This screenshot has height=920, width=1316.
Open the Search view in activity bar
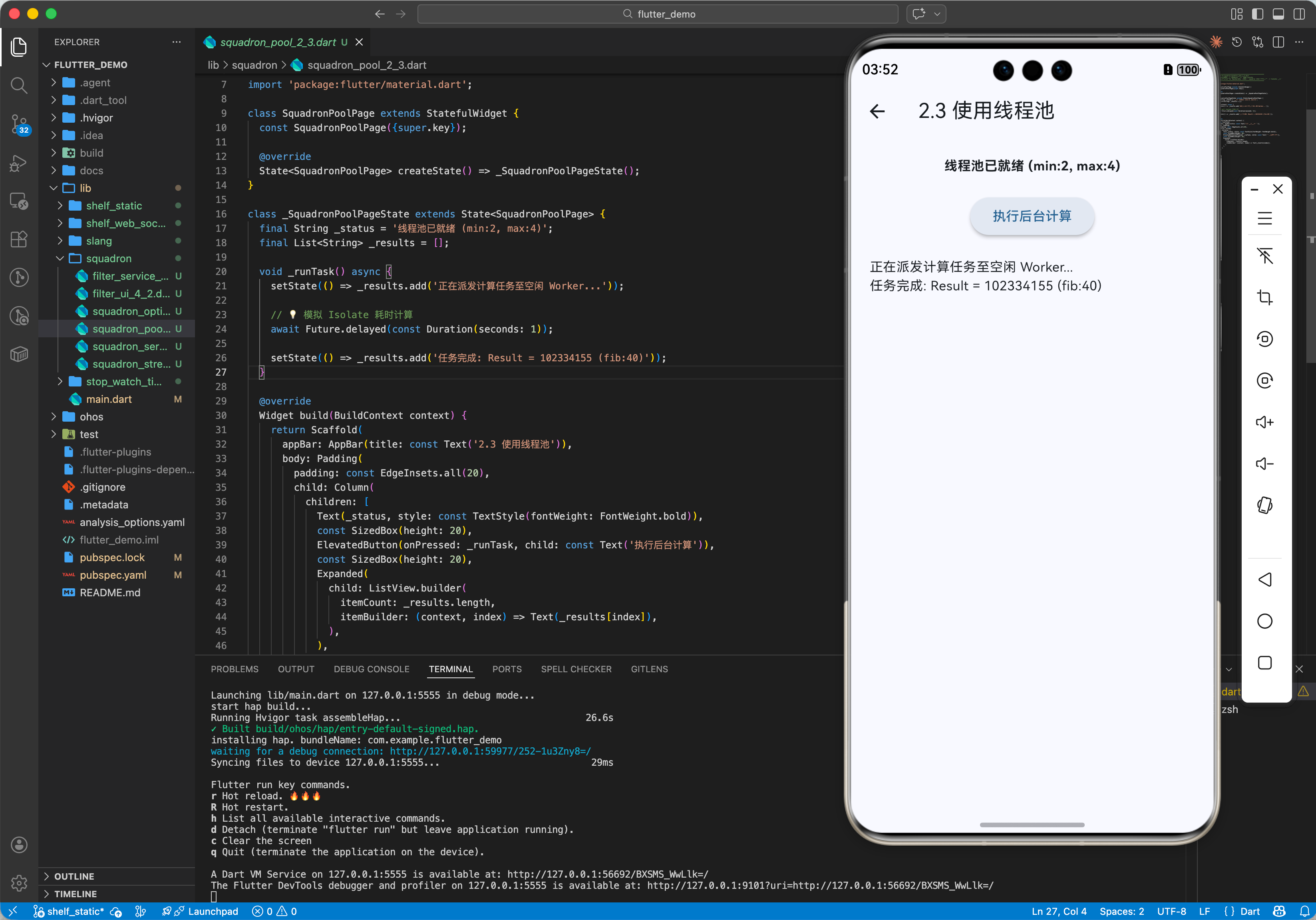18,86
